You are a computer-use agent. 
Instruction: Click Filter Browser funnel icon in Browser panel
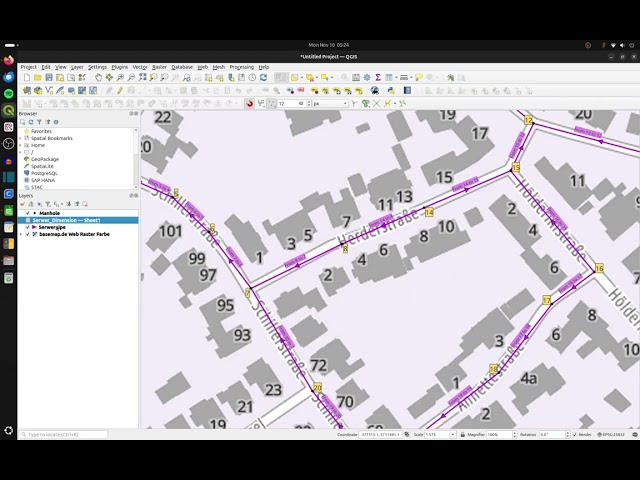pos(39,122)
